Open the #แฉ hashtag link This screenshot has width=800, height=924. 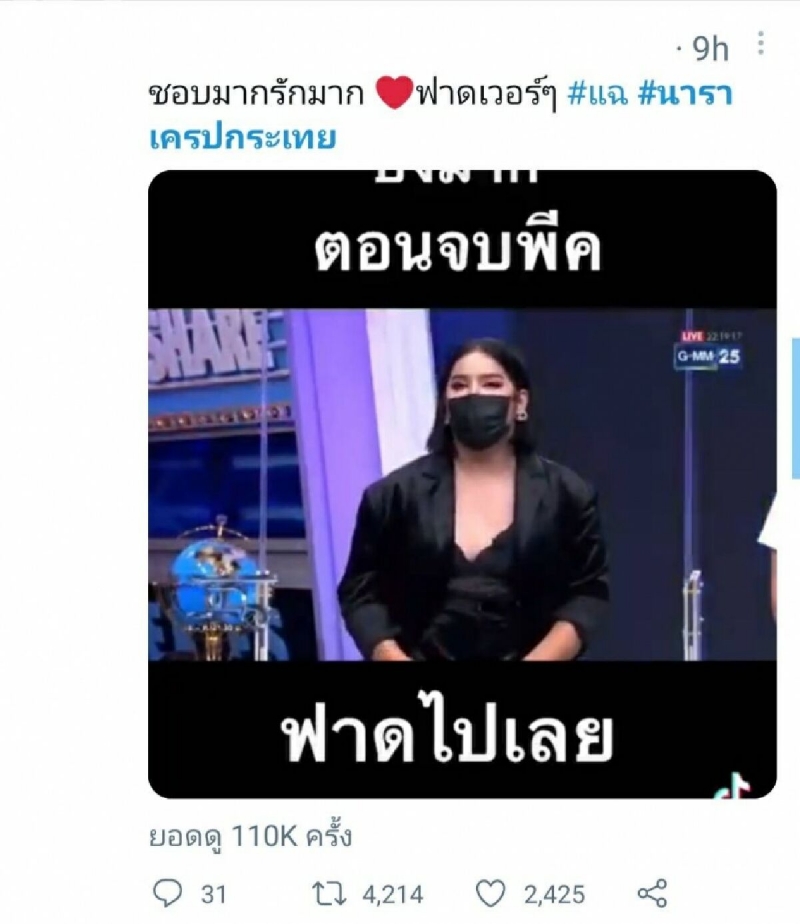pyautogui.click(x=598, y=94)
